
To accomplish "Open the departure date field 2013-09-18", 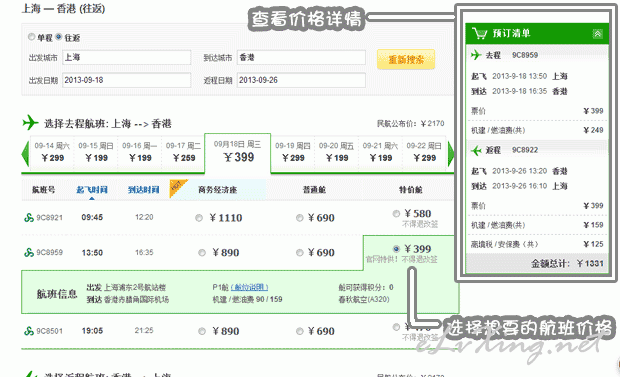I will 127,80.
